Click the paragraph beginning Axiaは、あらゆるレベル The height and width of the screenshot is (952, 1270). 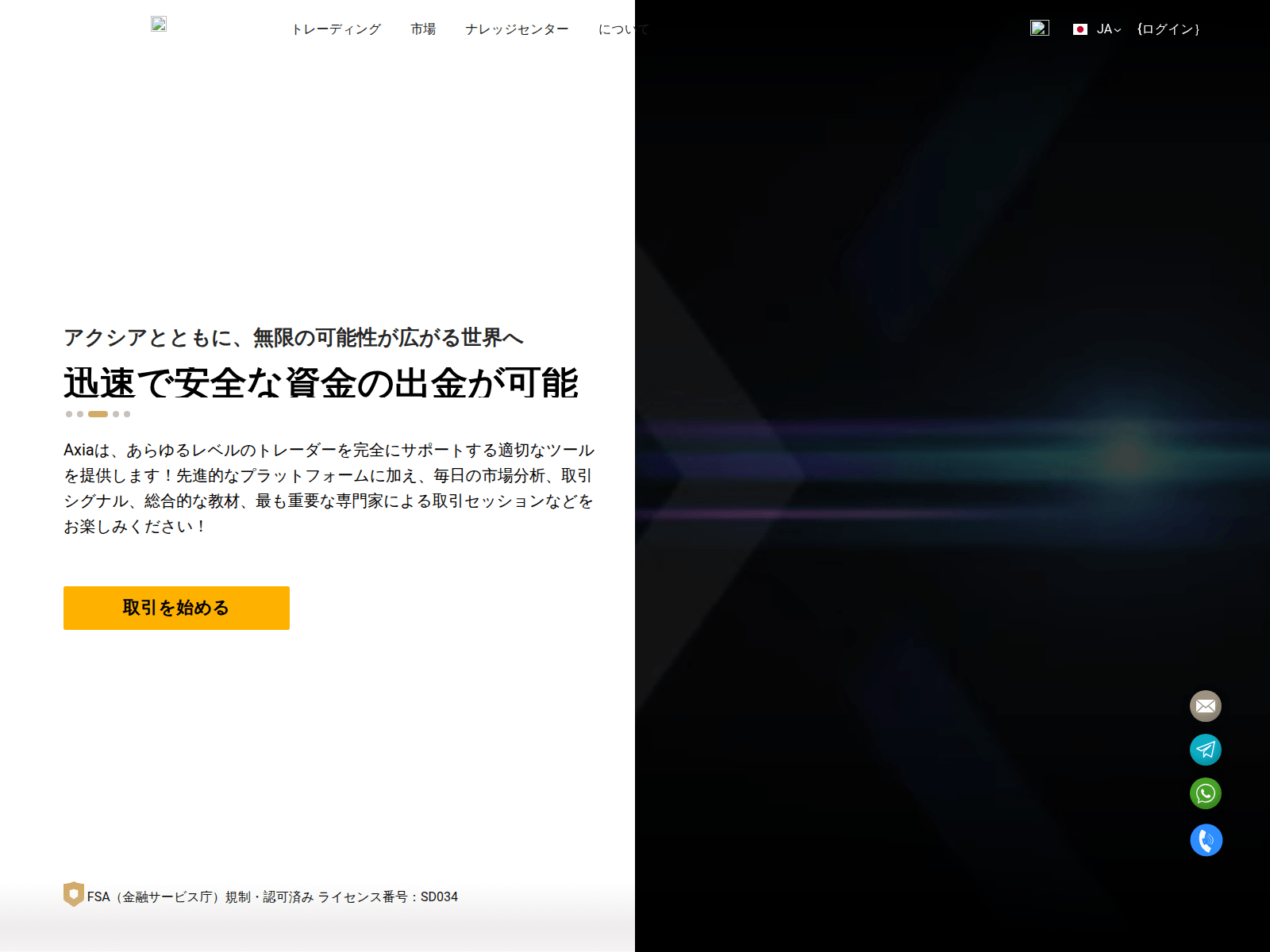[x=329, y=488]
